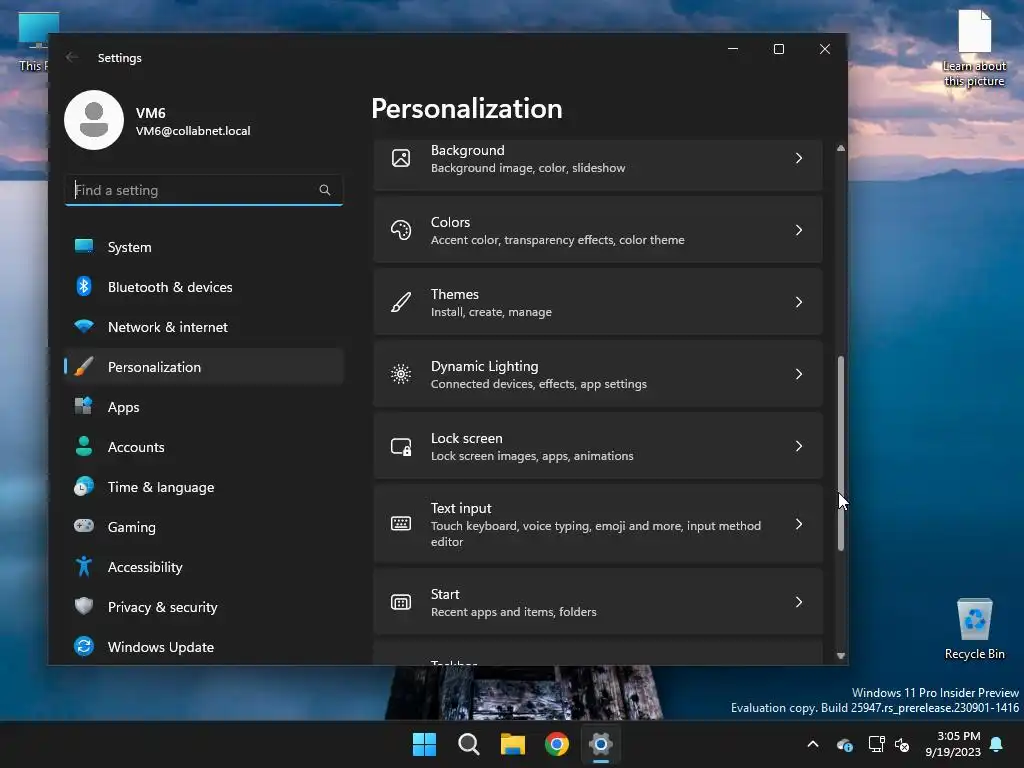
Task: Expand Text input chevron
Action: (799, 524)
